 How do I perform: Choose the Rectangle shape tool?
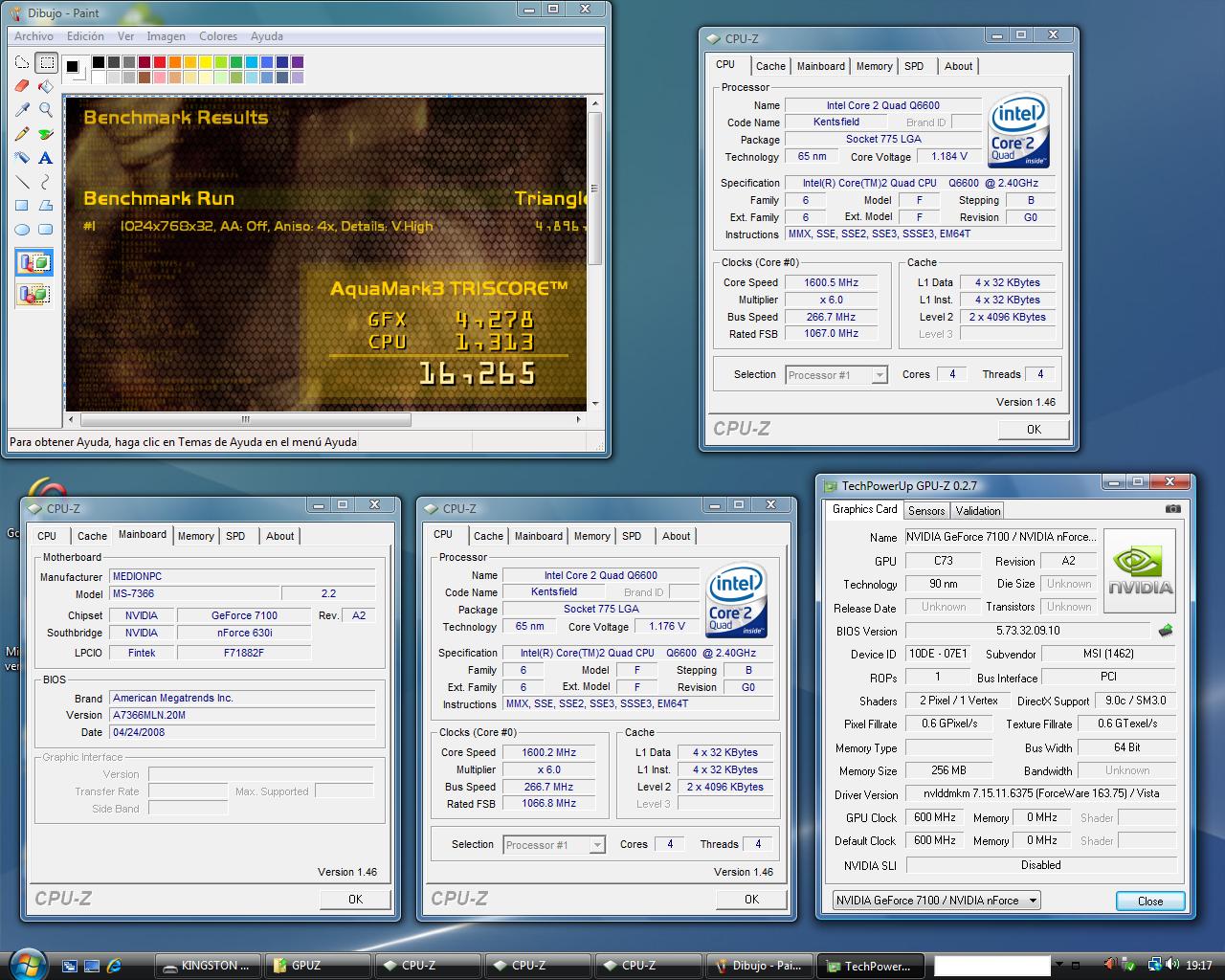click(x=22, y=206)
